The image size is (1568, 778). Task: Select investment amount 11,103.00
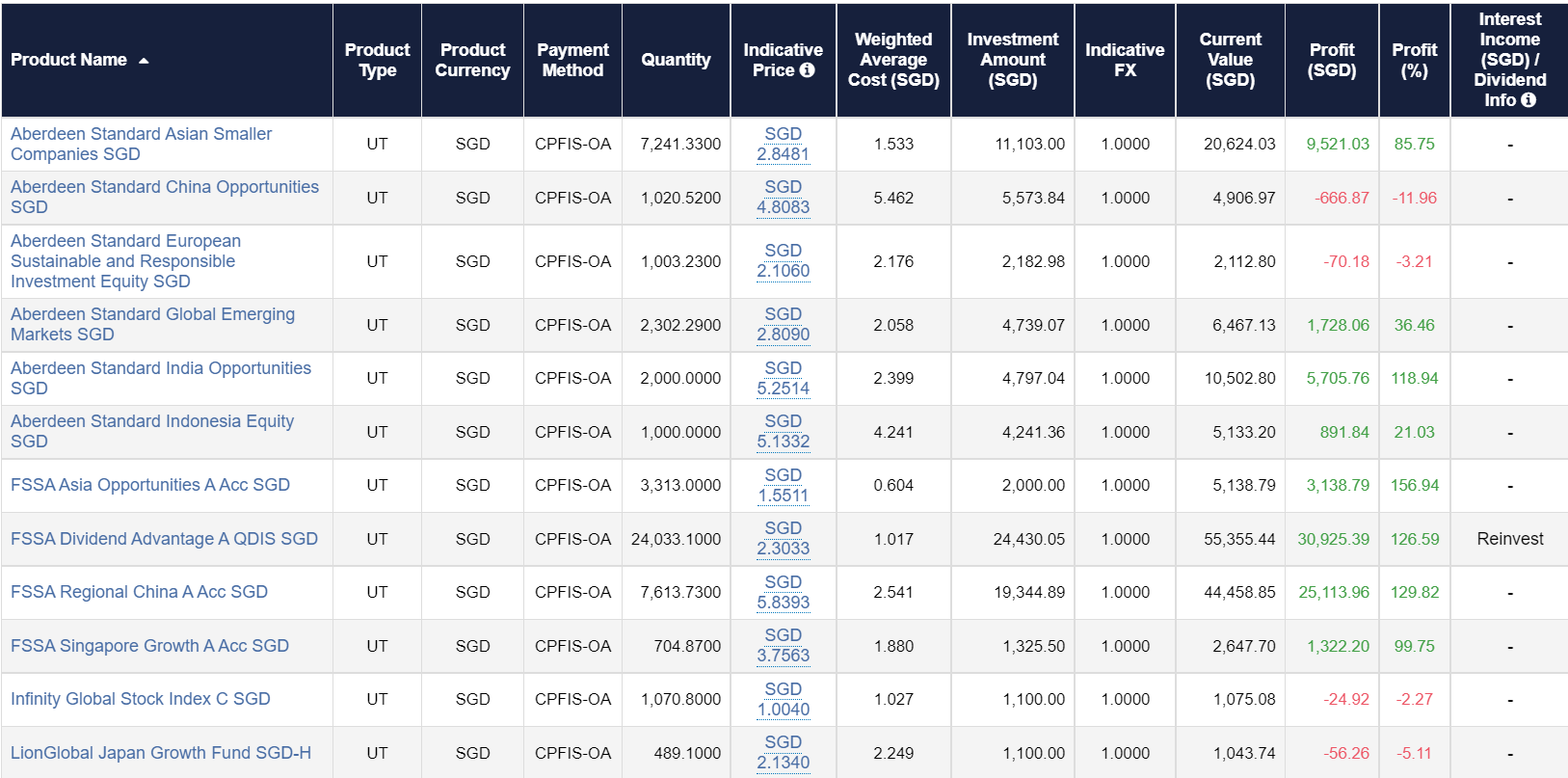pos(1029,144)
